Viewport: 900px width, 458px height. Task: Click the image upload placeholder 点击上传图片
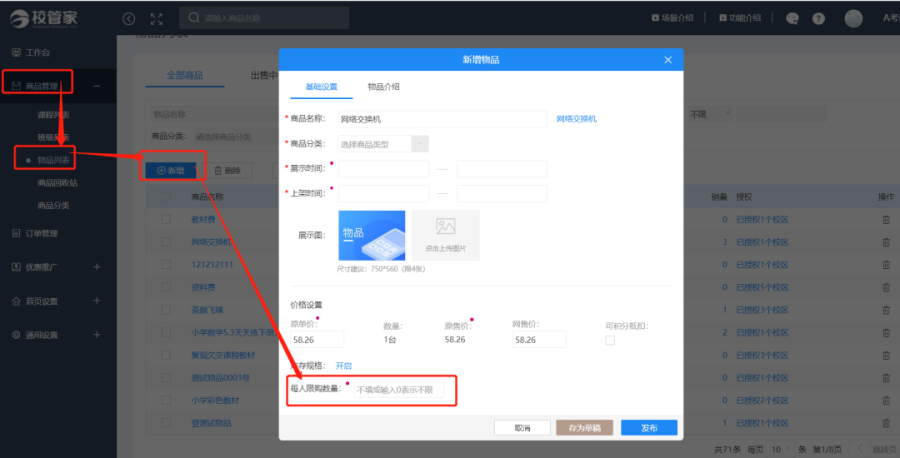(445, 234)
